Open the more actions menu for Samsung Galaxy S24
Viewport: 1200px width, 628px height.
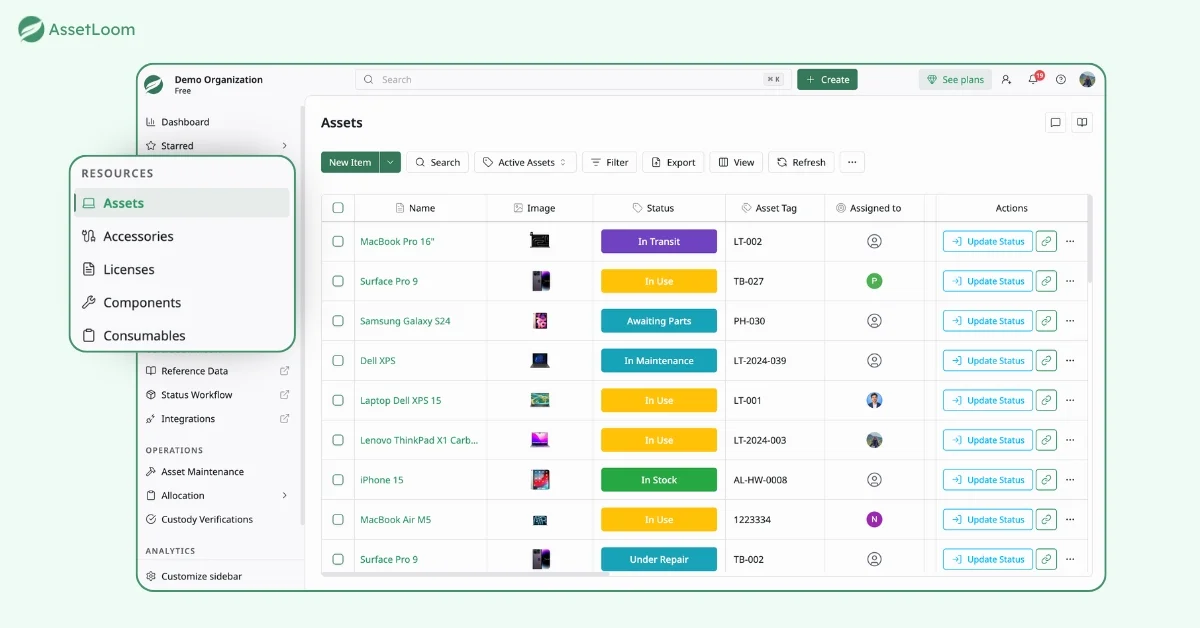(x=1070, y=321)
